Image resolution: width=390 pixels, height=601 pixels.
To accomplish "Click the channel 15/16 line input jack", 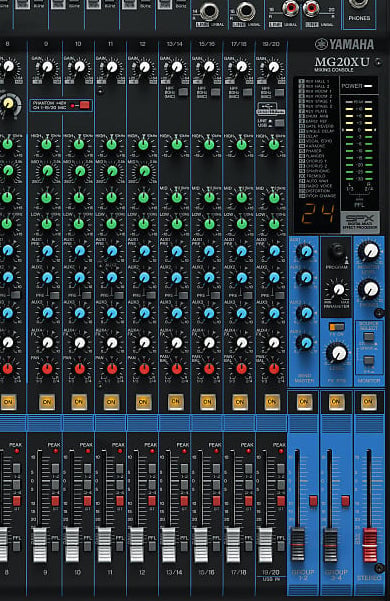I will pos(246,11).
